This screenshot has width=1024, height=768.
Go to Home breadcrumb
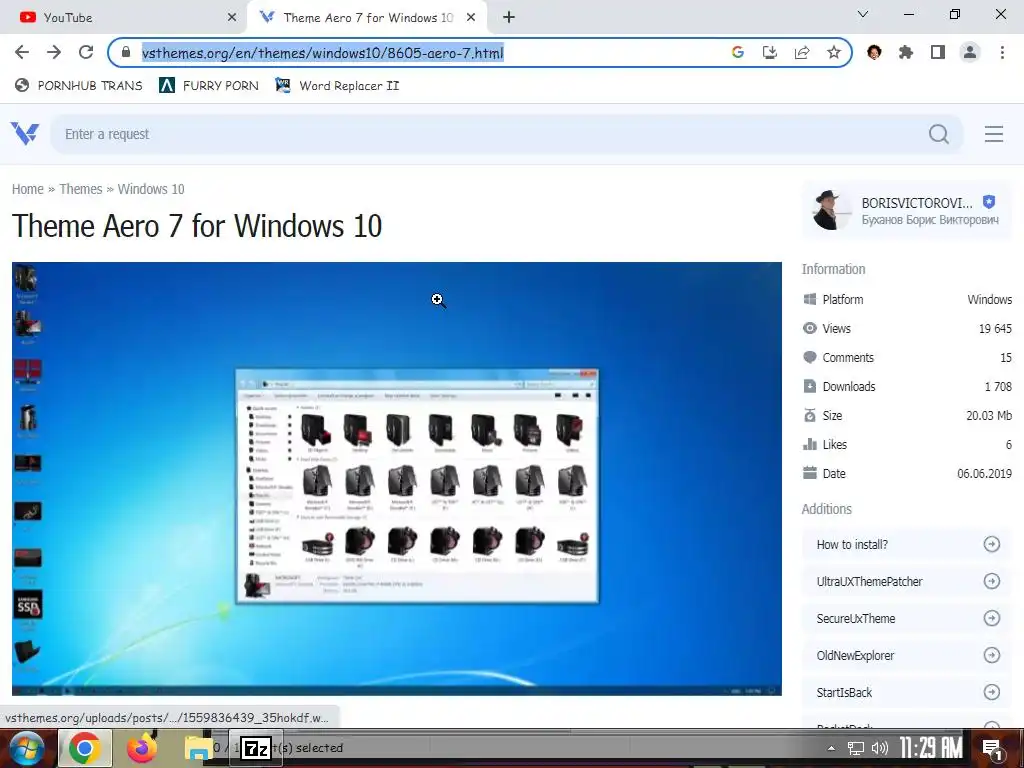point(27,189)
